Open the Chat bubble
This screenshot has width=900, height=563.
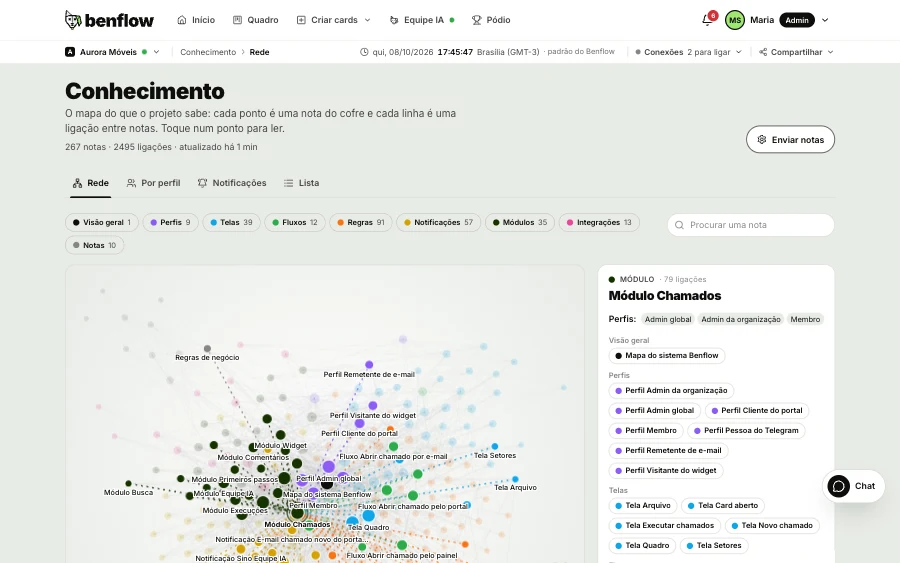tap(853, 486)
